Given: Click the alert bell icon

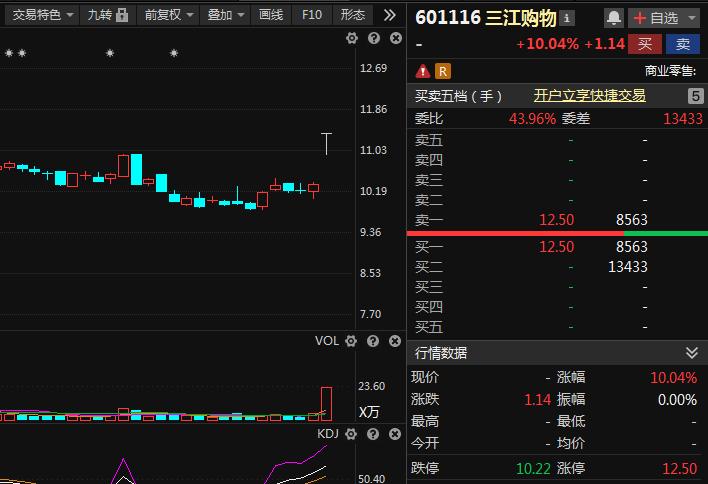Looking at the screenshot, I should [614, 18].
